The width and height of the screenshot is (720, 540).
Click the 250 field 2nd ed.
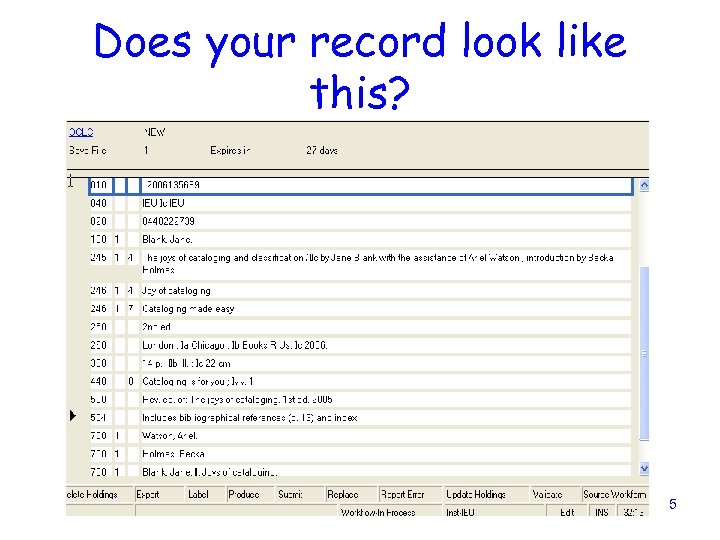pyautogui.click(x=386, y=327)
